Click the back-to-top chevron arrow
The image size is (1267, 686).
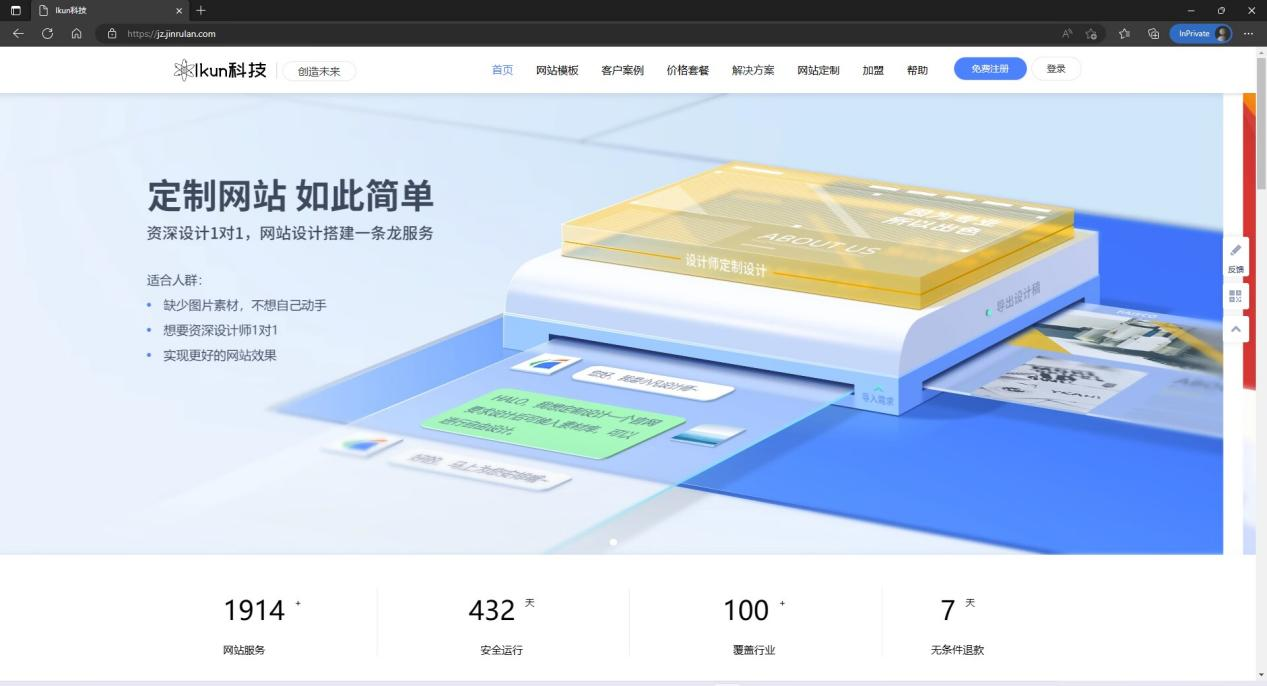point(1235,329)
